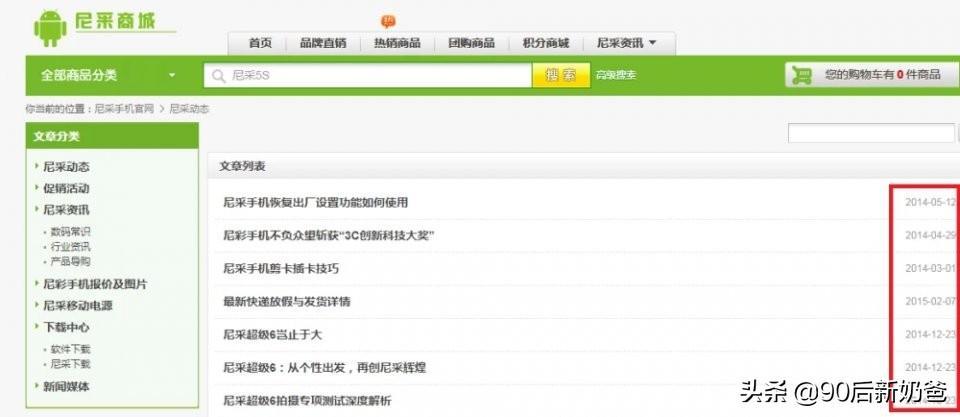Image resolution: width=960 pixels, height=417 pixels.
Task: Open the 首页 navigation tab
Action: click(260, 43)
